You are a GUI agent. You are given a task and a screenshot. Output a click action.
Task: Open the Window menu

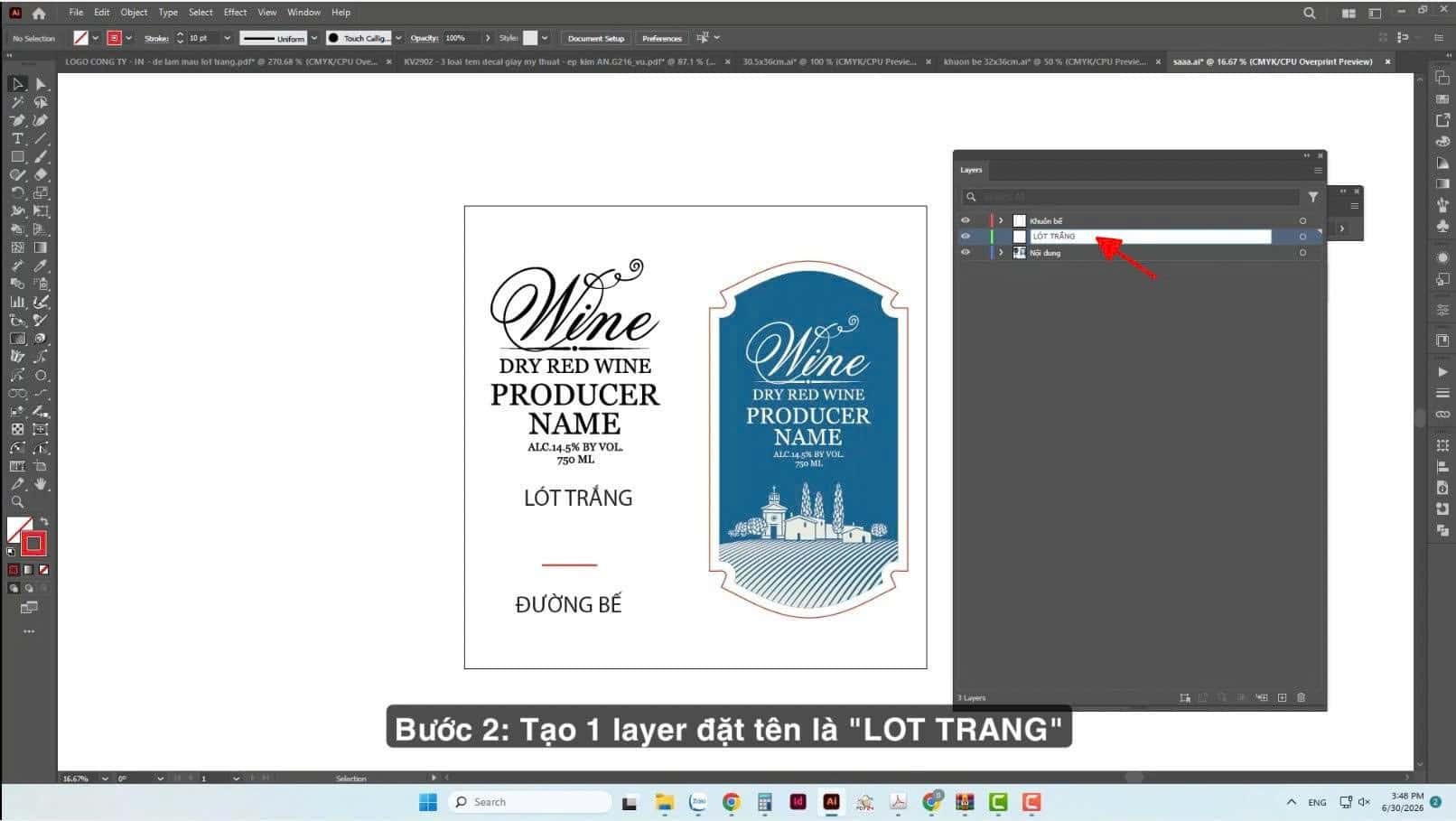click(x=303, y=13)
